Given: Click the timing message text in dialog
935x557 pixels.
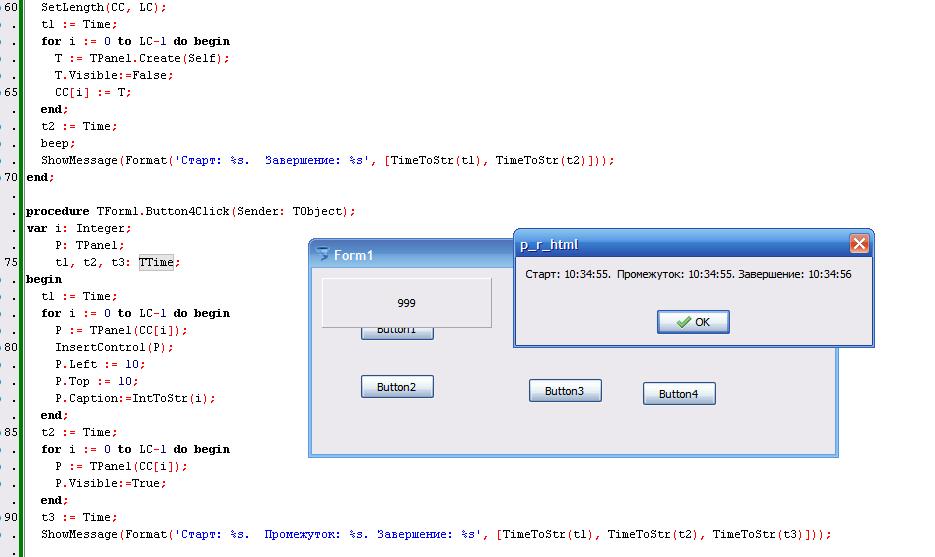Looking at the screenshot, I should 688,274.
